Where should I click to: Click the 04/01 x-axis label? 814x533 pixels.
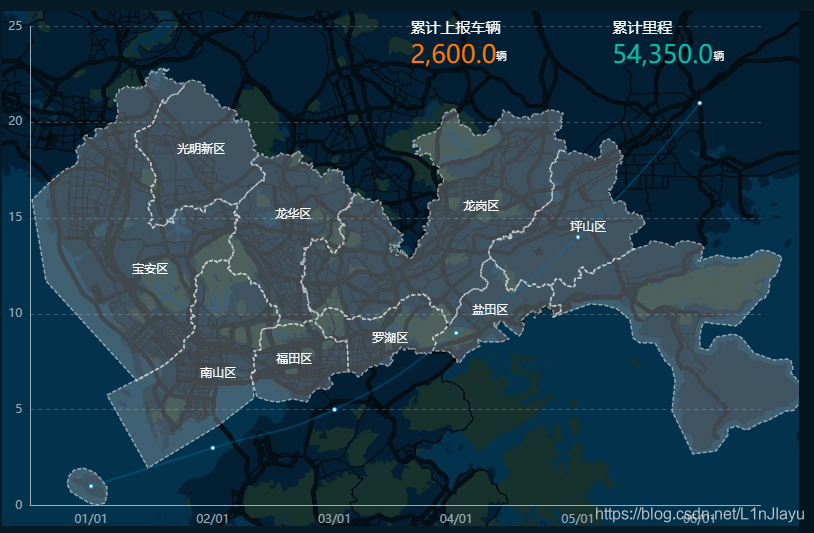click(x=456, y=518)
